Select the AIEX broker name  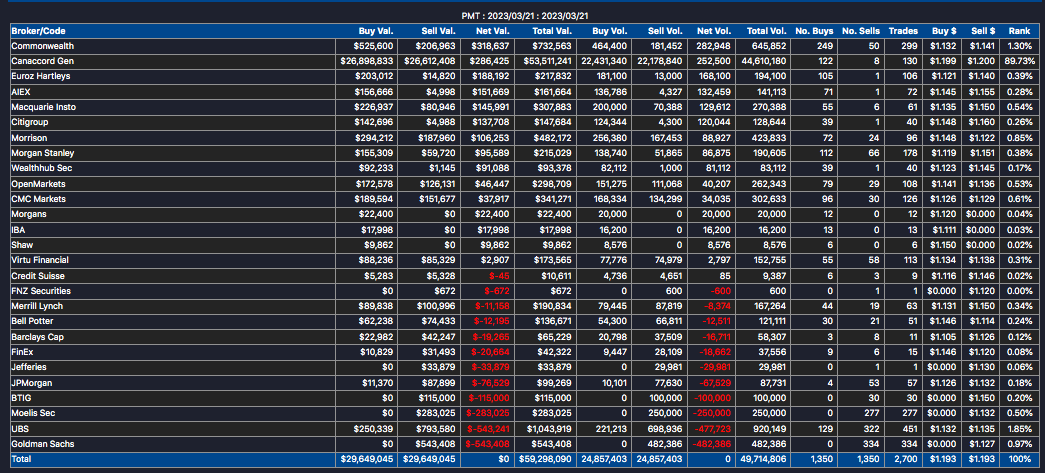(x=21, y=92)
